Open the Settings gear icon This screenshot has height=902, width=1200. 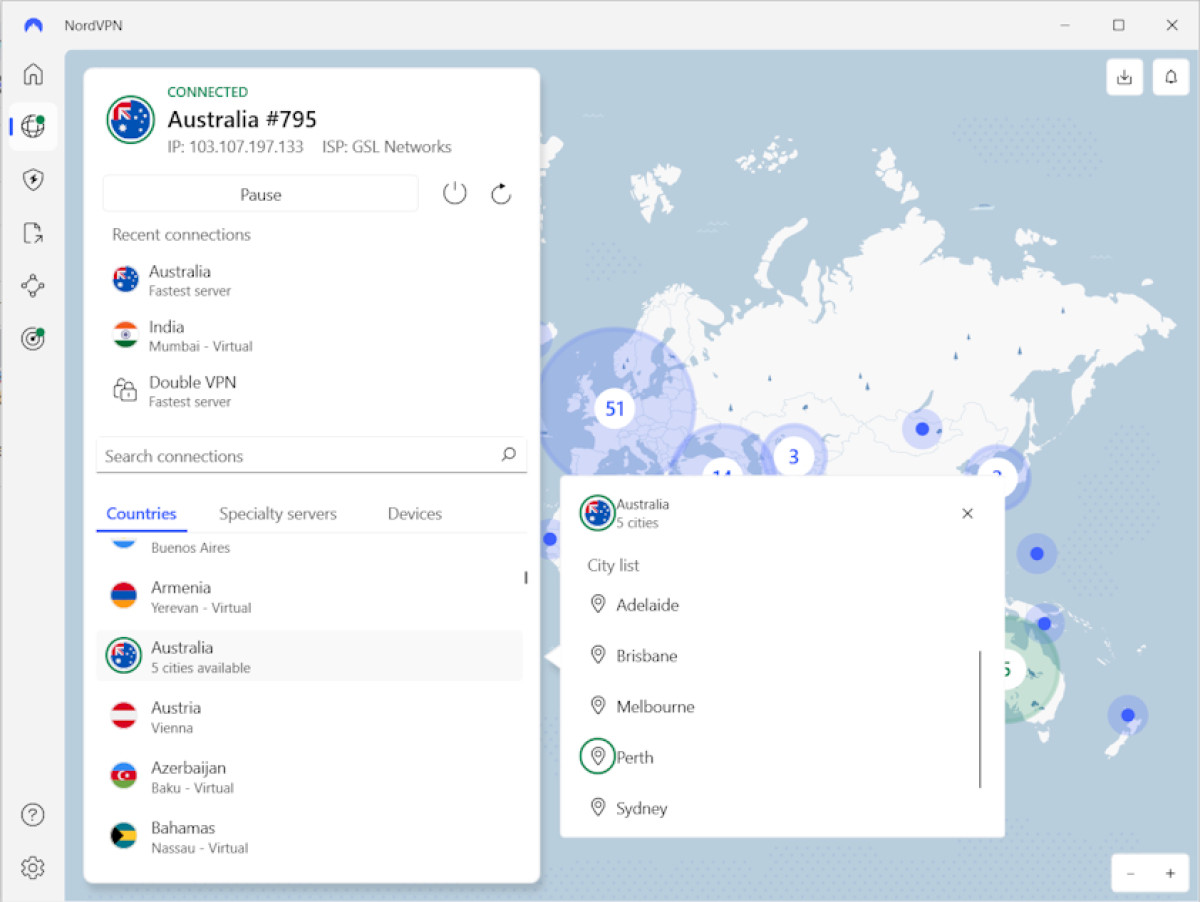(x=33, y=867)
